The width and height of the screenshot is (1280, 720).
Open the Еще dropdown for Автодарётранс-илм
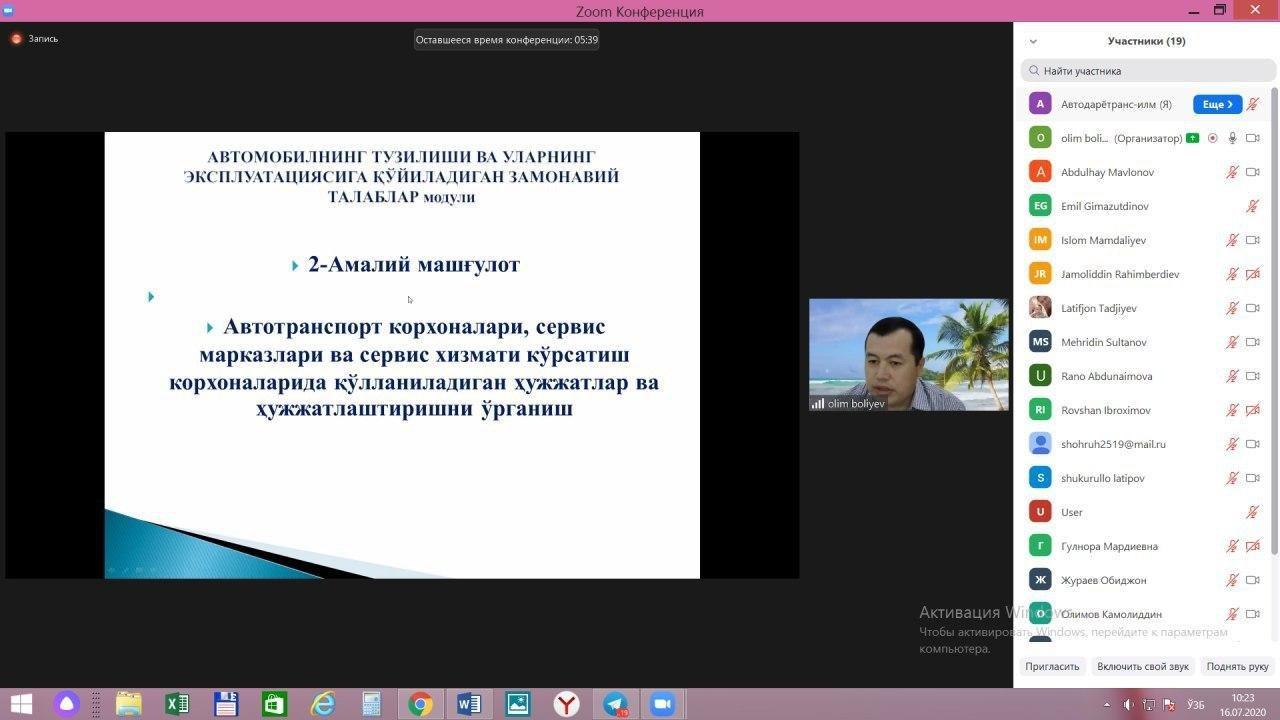pos(1217,104)
